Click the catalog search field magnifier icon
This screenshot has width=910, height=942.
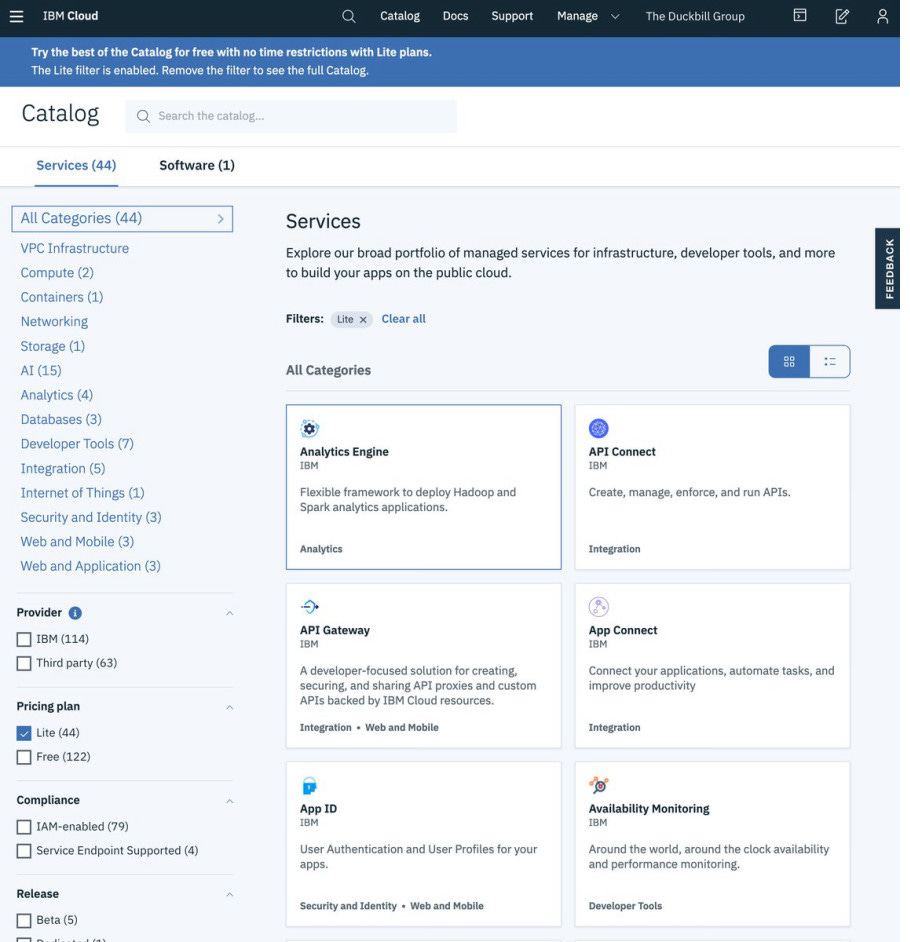pos(143,117)
